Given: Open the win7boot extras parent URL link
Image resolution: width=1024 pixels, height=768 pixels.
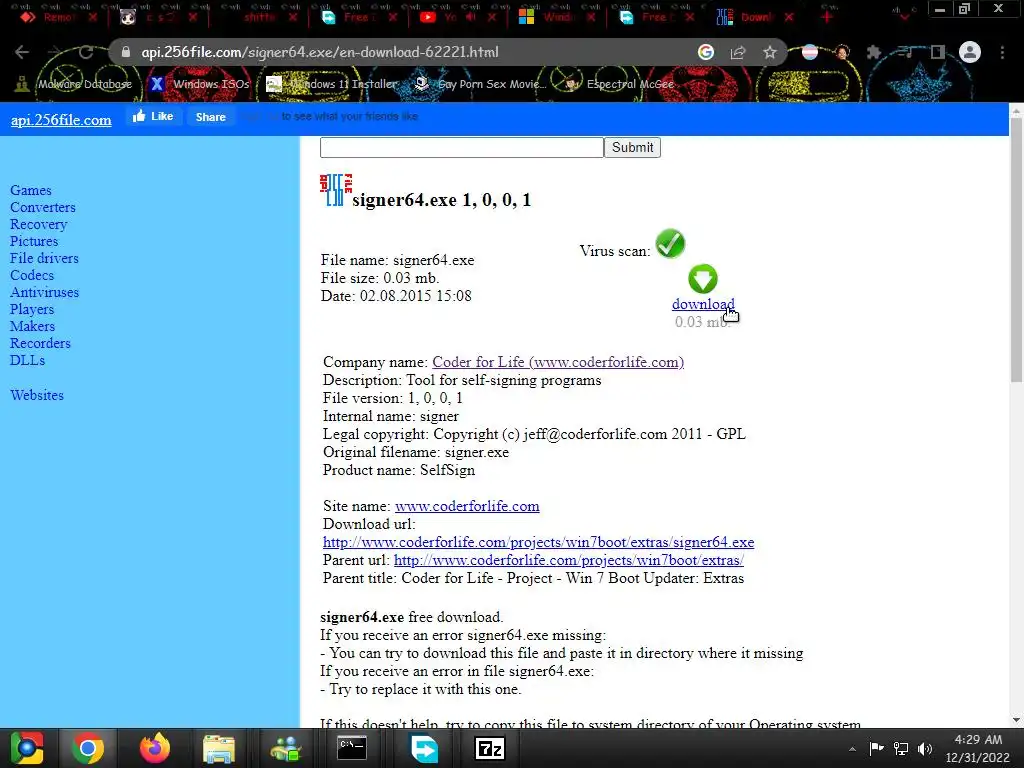Looking at the screenshot, I should [x=569, y=560].
